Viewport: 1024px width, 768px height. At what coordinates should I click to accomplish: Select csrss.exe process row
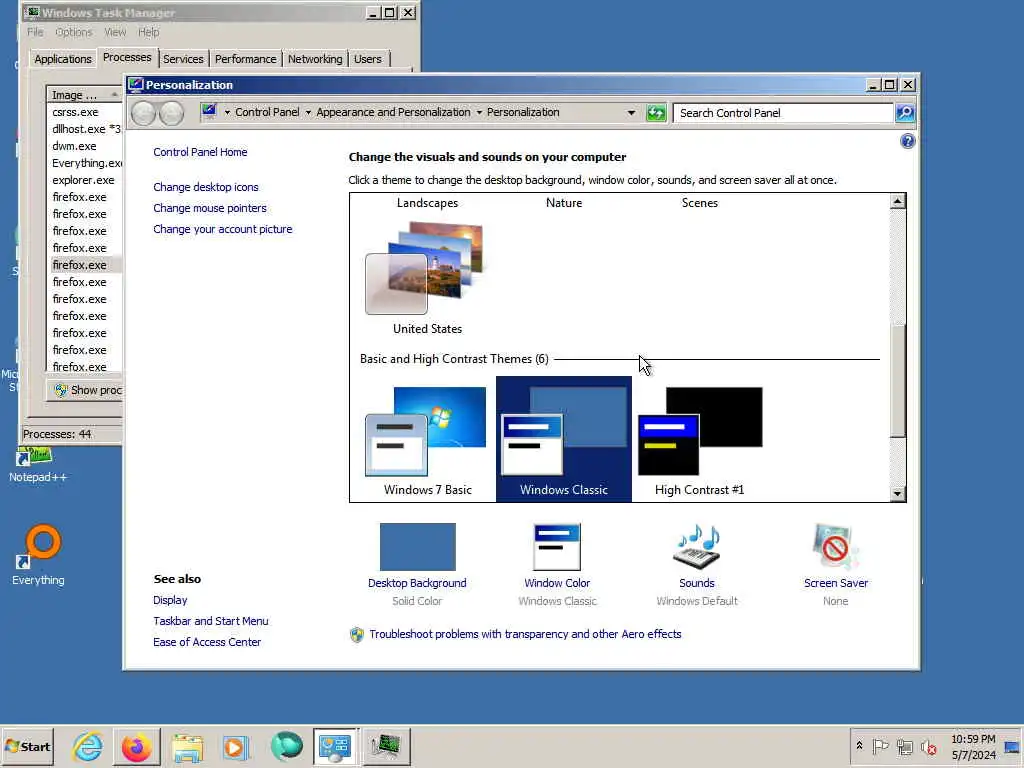click(85, 112)
